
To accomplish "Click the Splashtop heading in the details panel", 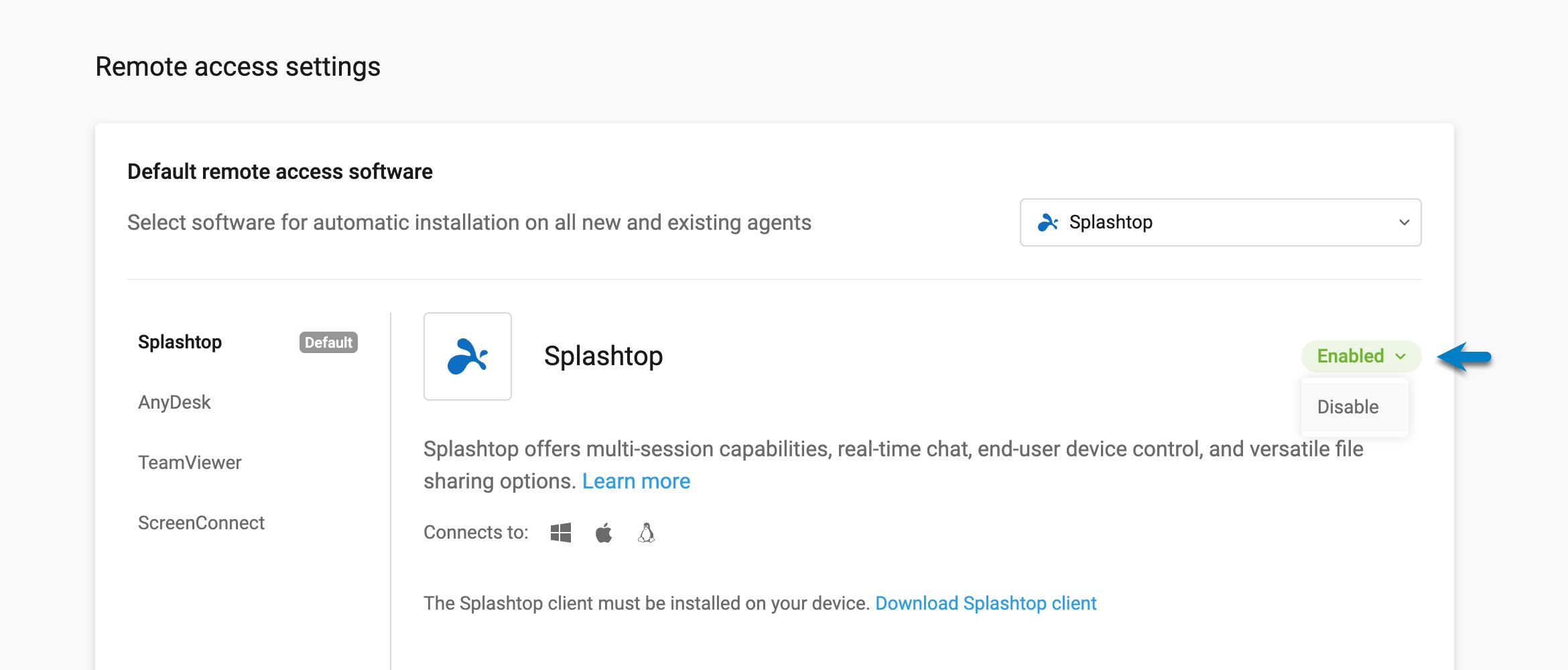I will pyautogui.click(x=604, y=356).
